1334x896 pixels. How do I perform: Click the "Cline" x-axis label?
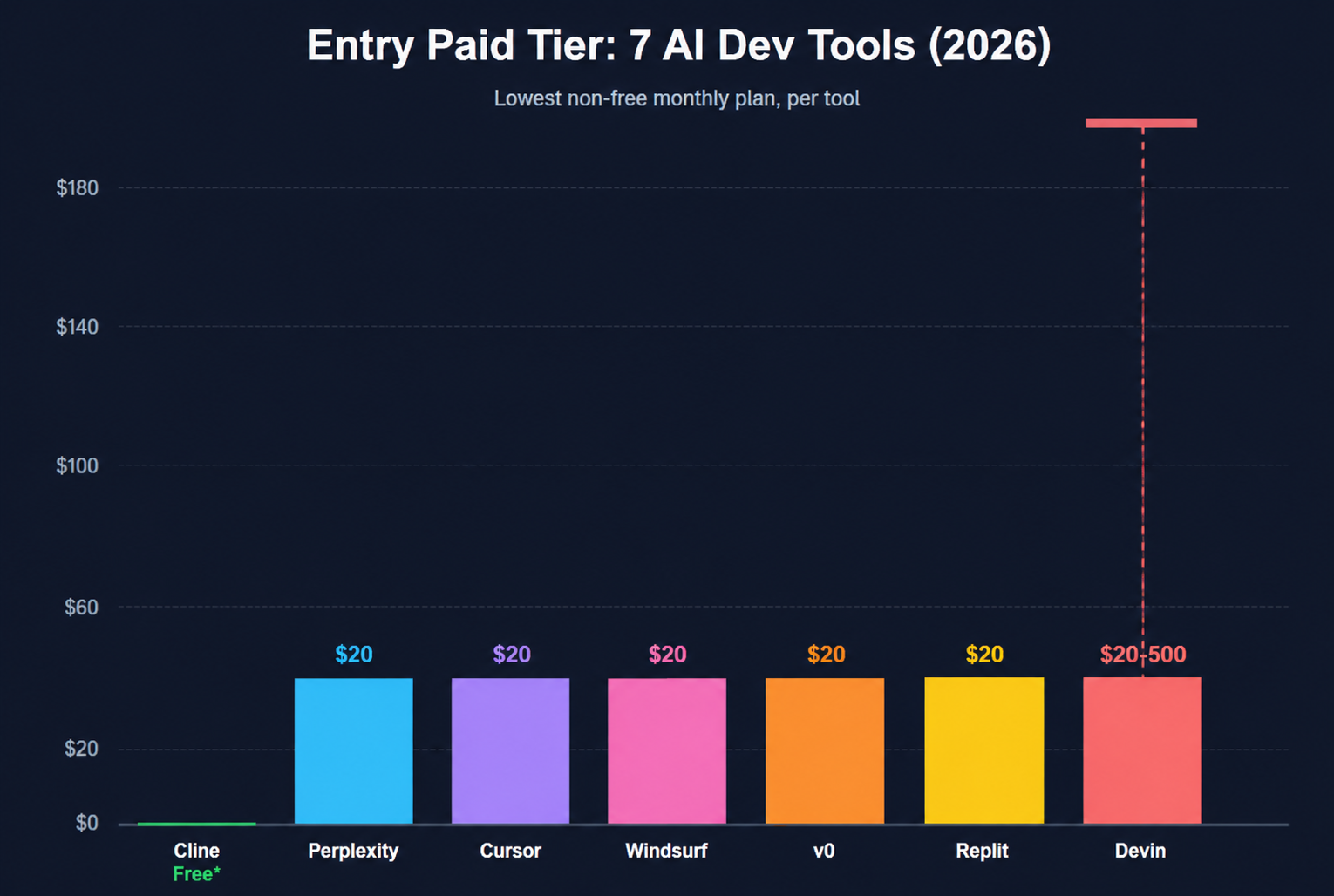click(197, 851)
